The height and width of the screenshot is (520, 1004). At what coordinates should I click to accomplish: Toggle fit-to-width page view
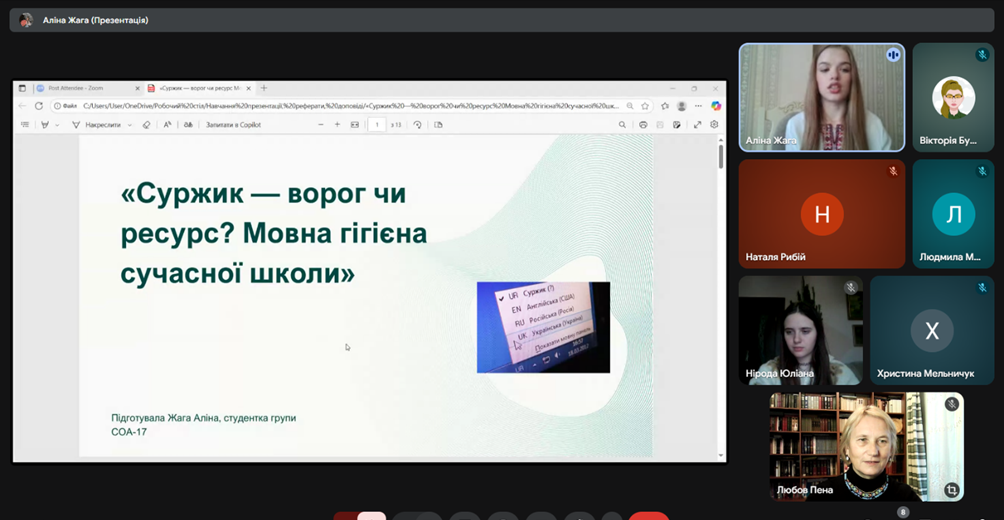pyautogui.click(x=354, y=125)
